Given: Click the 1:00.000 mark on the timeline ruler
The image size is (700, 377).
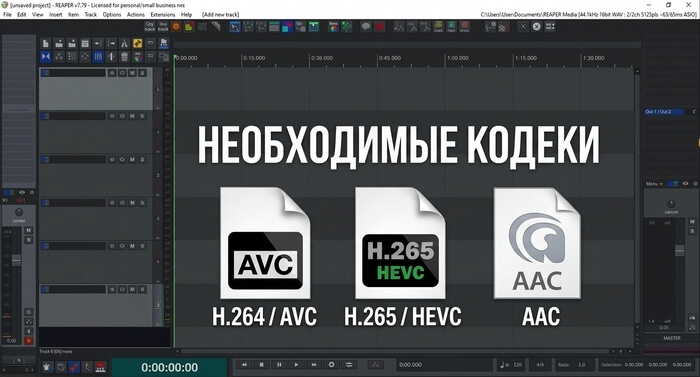Looking at the screenshot, I should (x=458, y=58).
